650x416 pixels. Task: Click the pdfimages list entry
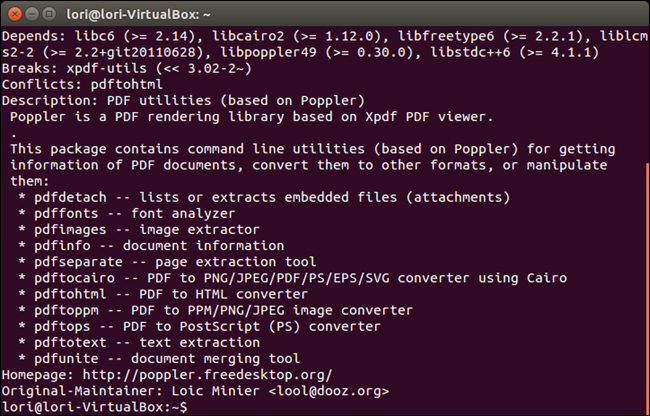coord(147,230)
